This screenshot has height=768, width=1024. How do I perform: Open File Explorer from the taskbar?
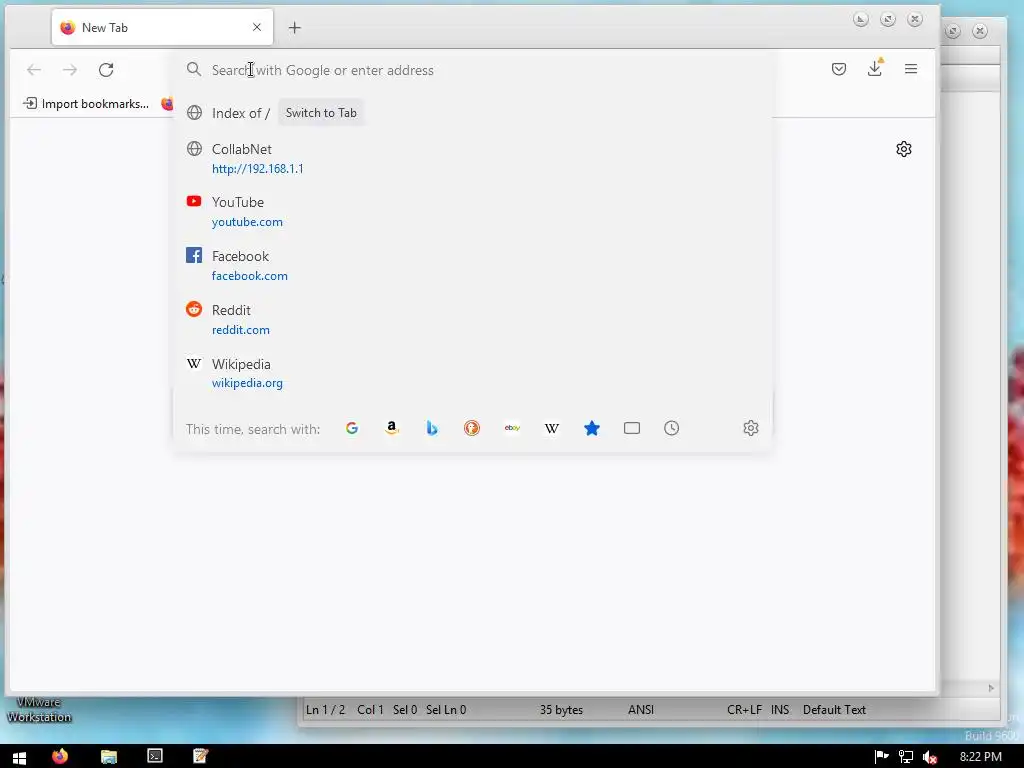click(108, 756)
